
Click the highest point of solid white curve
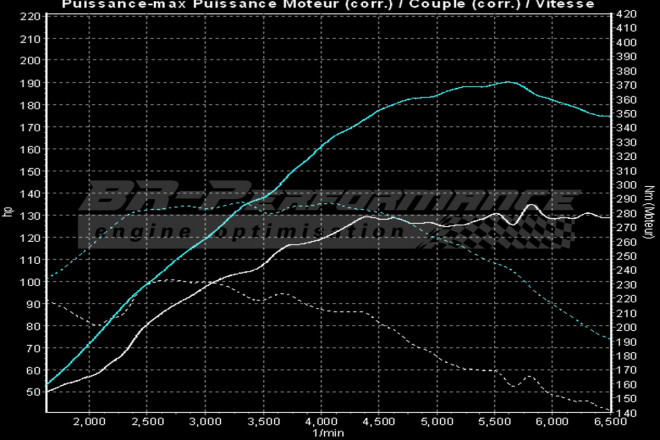[x=531, y=205]
